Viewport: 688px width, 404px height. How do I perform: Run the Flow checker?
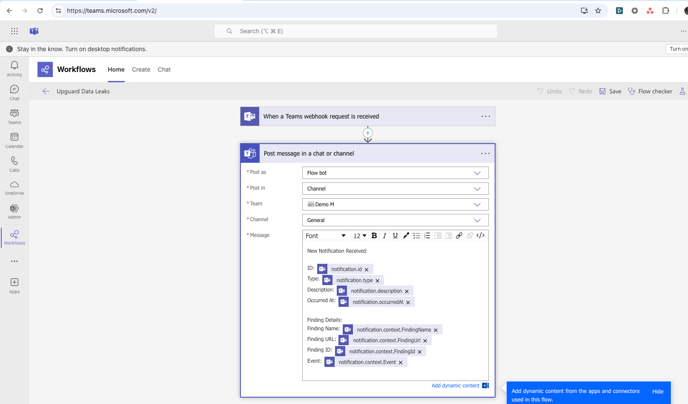point(650,91)
